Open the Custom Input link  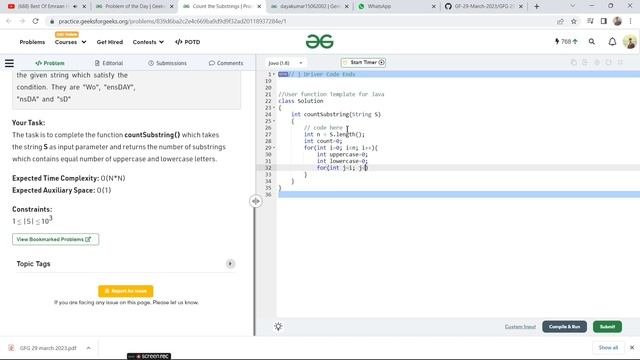click(x=520, y=327)
